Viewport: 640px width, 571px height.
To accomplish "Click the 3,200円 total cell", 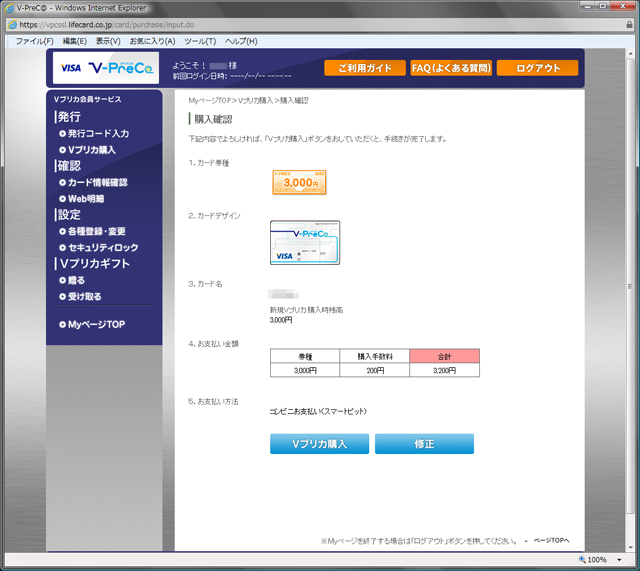I will tap(444, 370).
